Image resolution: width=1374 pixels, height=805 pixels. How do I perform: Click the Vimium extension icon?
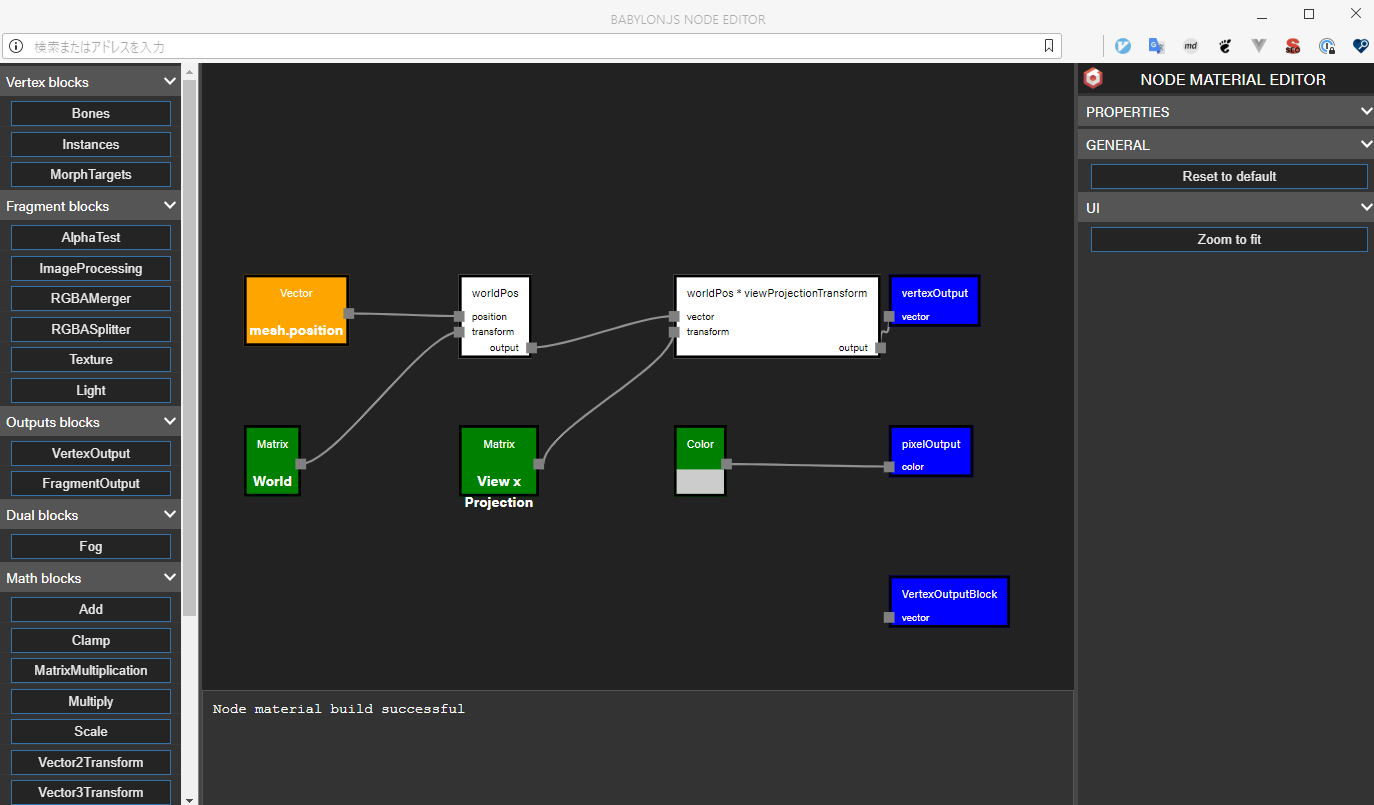click(x=1123, y=46)
